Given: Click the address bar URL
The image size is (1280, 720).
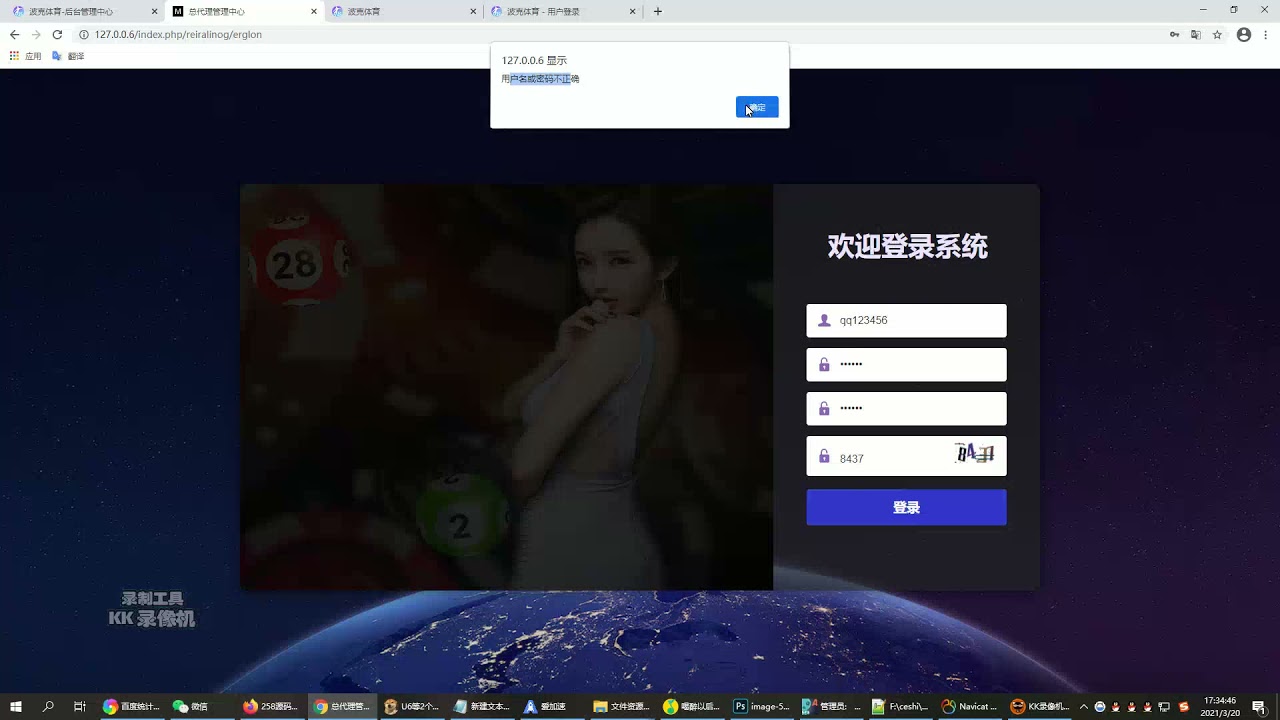Looking at the screenshot, I should tap(178, 34).
